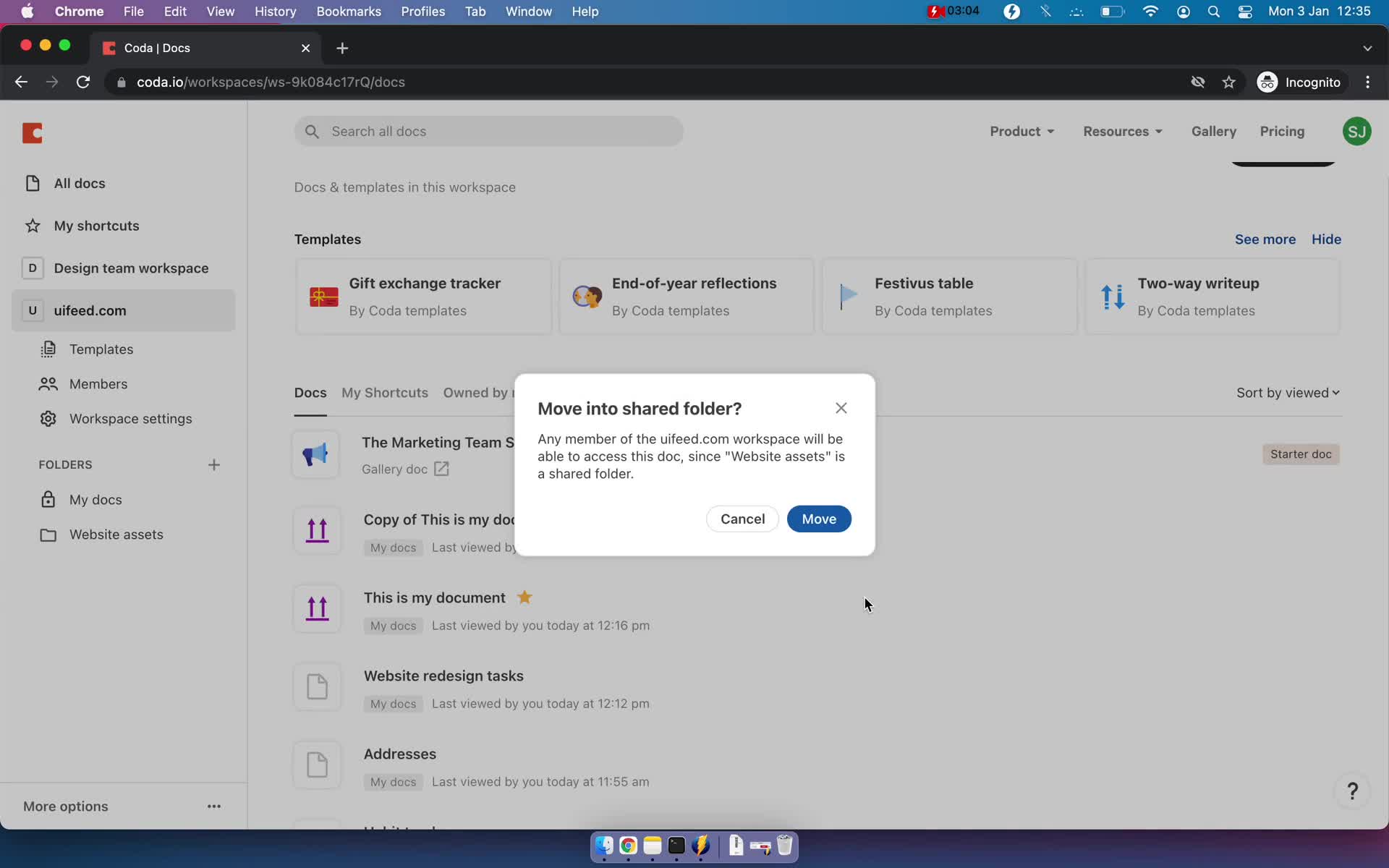
Task: Click the tab search chevron
Action: coord(1367,48)
